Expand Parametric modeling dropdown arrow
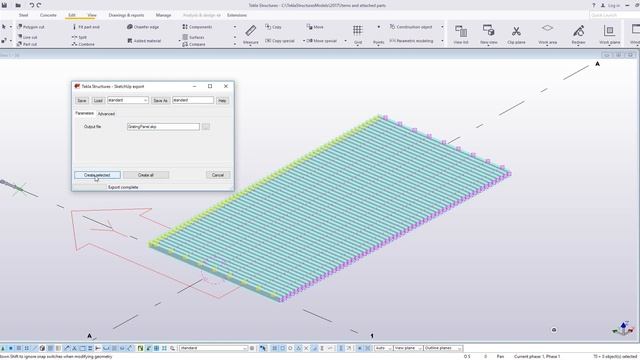This screenshot has height=360, width=640. [x=442, y=41]
